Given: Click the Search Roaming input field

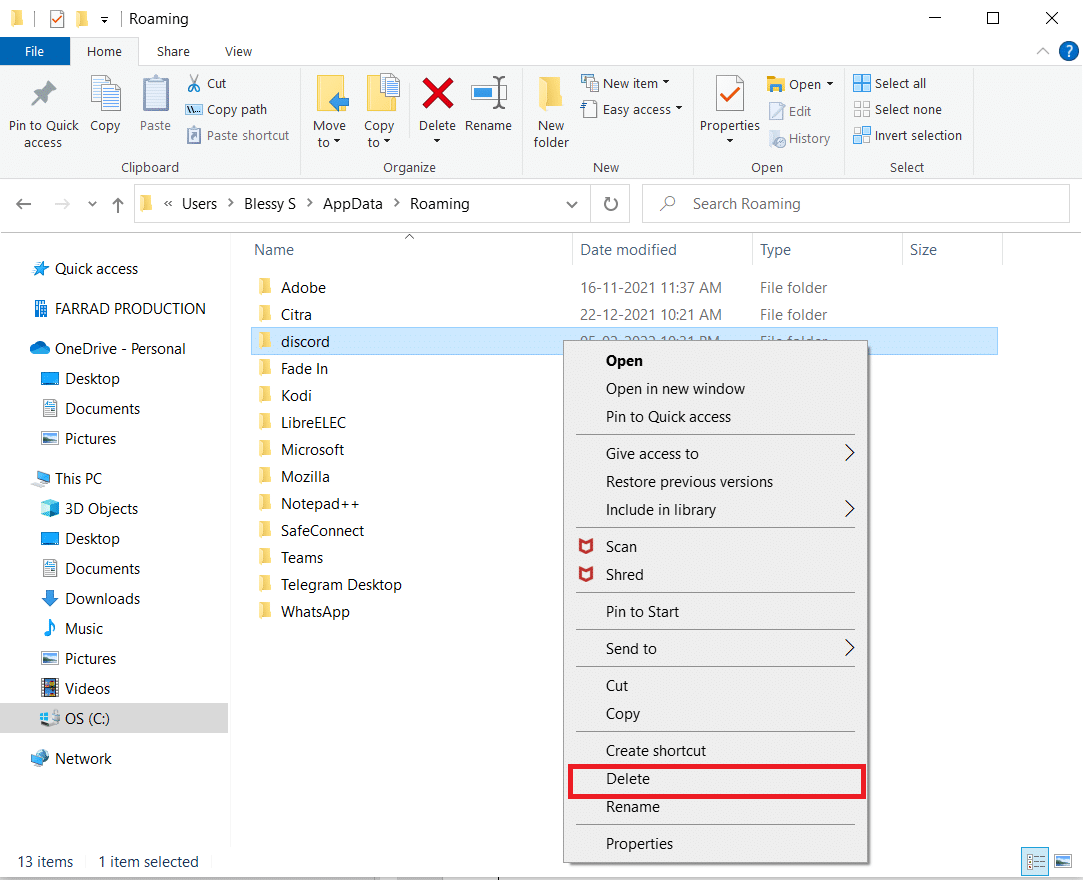Looking at the screenshot, I should 856,204.
